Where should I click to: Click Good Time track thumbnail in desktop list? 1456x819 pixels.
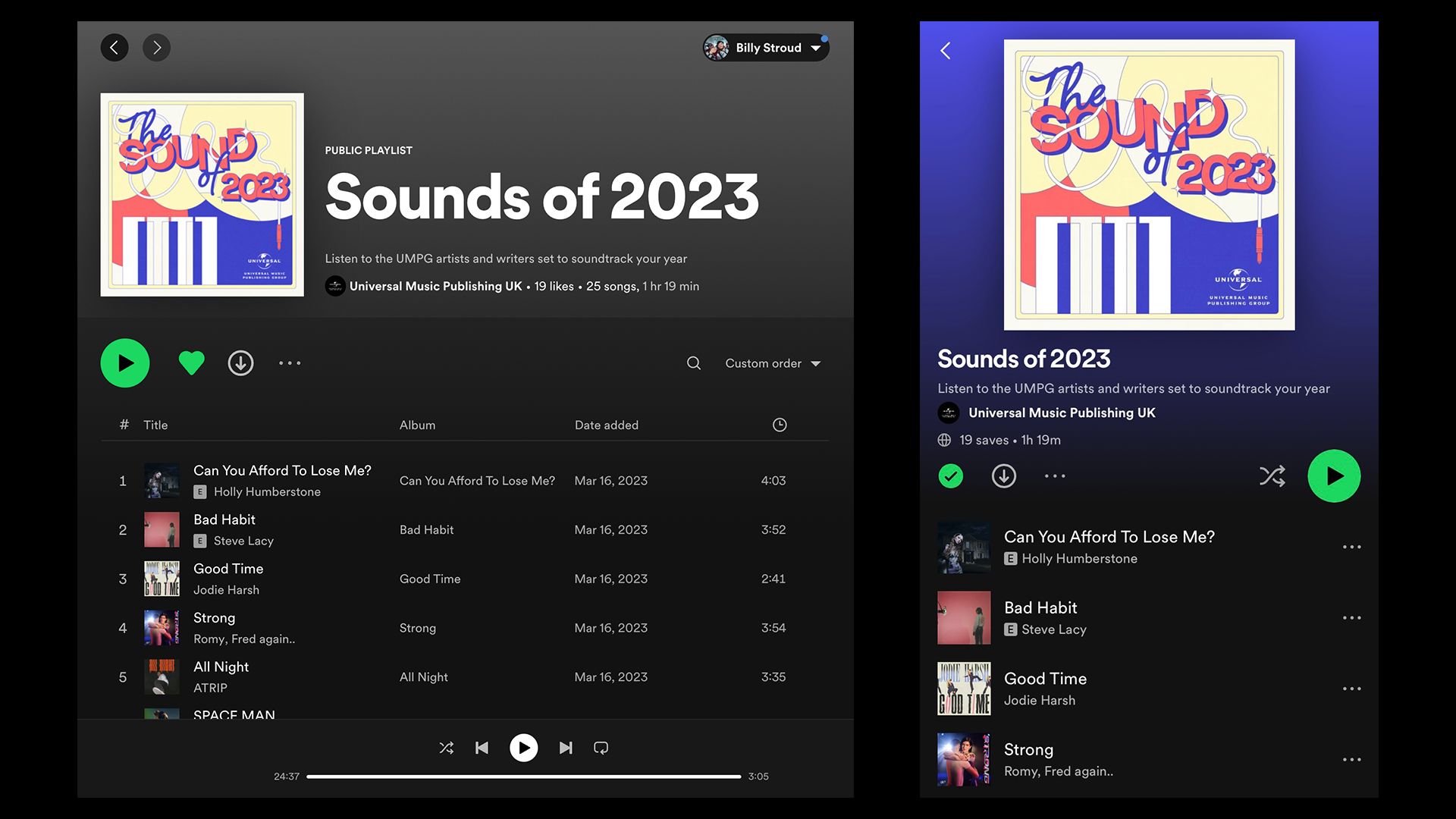point(162,579)
